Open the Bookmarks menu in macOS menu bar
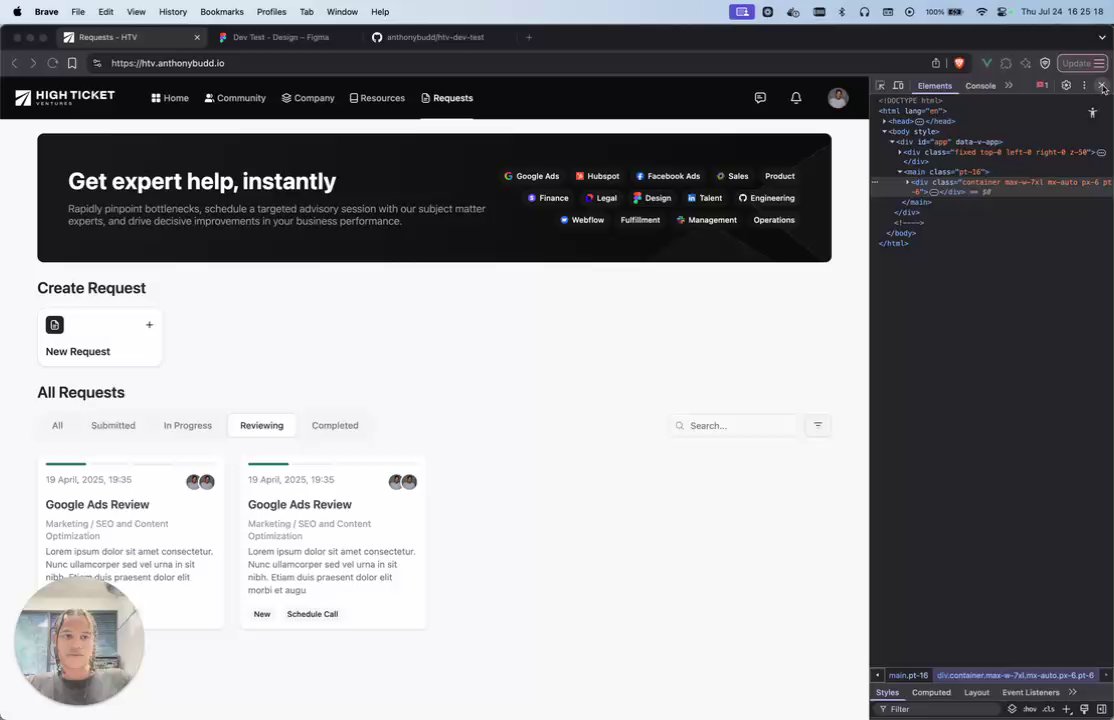 tap(222, 11)
